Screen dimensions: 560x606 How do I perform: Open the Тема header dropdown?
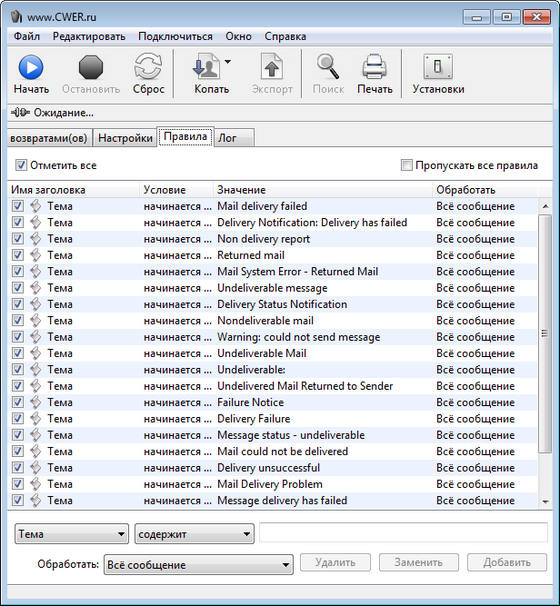71,534
